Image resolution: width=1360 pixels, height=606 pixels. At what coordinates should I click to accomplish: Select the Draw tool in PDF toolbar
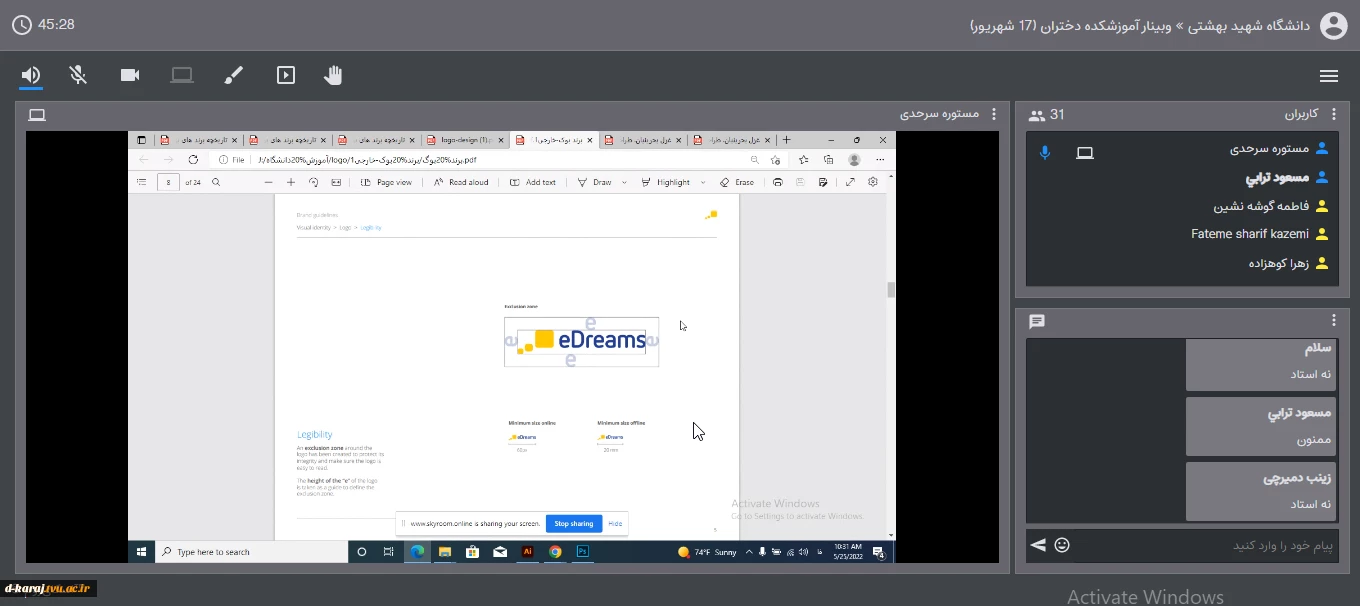(596, 182)
